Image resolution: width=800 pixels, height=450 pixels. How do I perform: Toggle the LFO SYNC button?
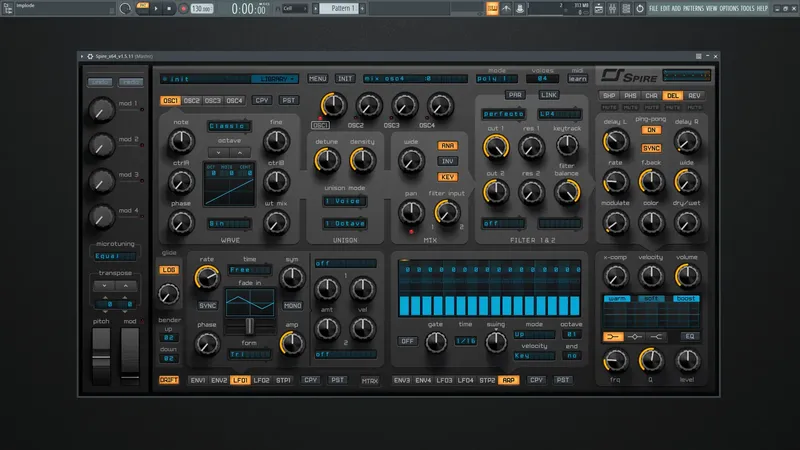coord(208,306)
